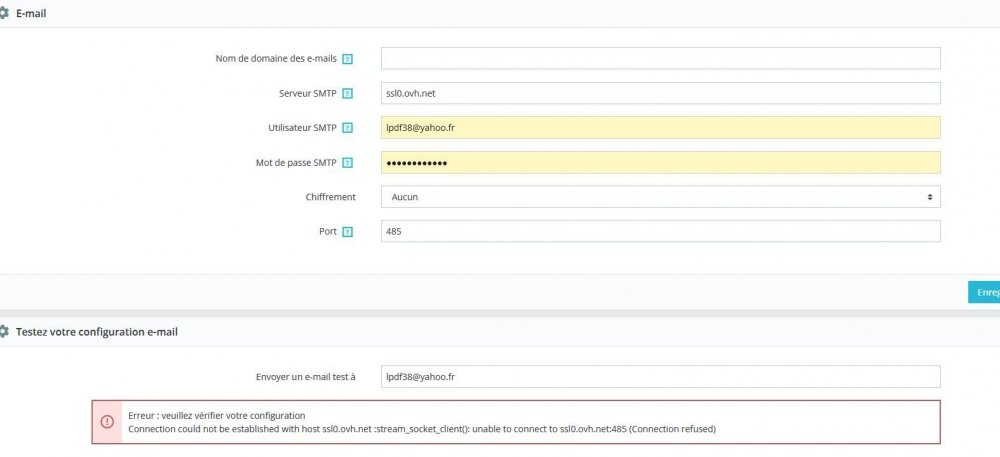Click help icon next to Port
Image resolution: width=1000 pixels, height=457 pixels.
[348, 231]
